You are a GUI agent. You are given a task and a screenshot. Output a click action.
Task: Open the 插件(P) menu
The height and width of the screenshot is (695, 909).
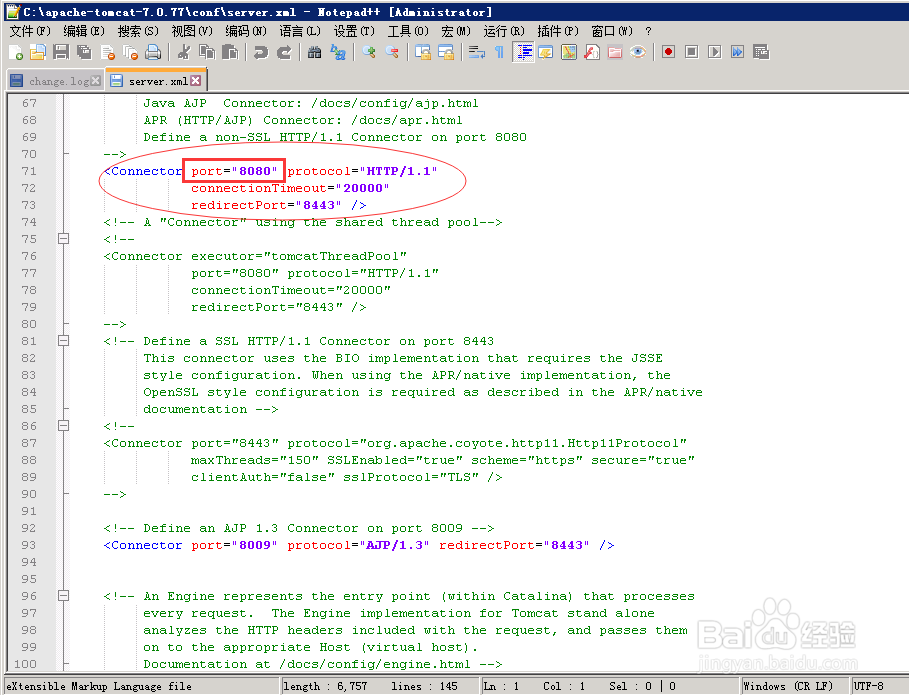coord(558,31)
